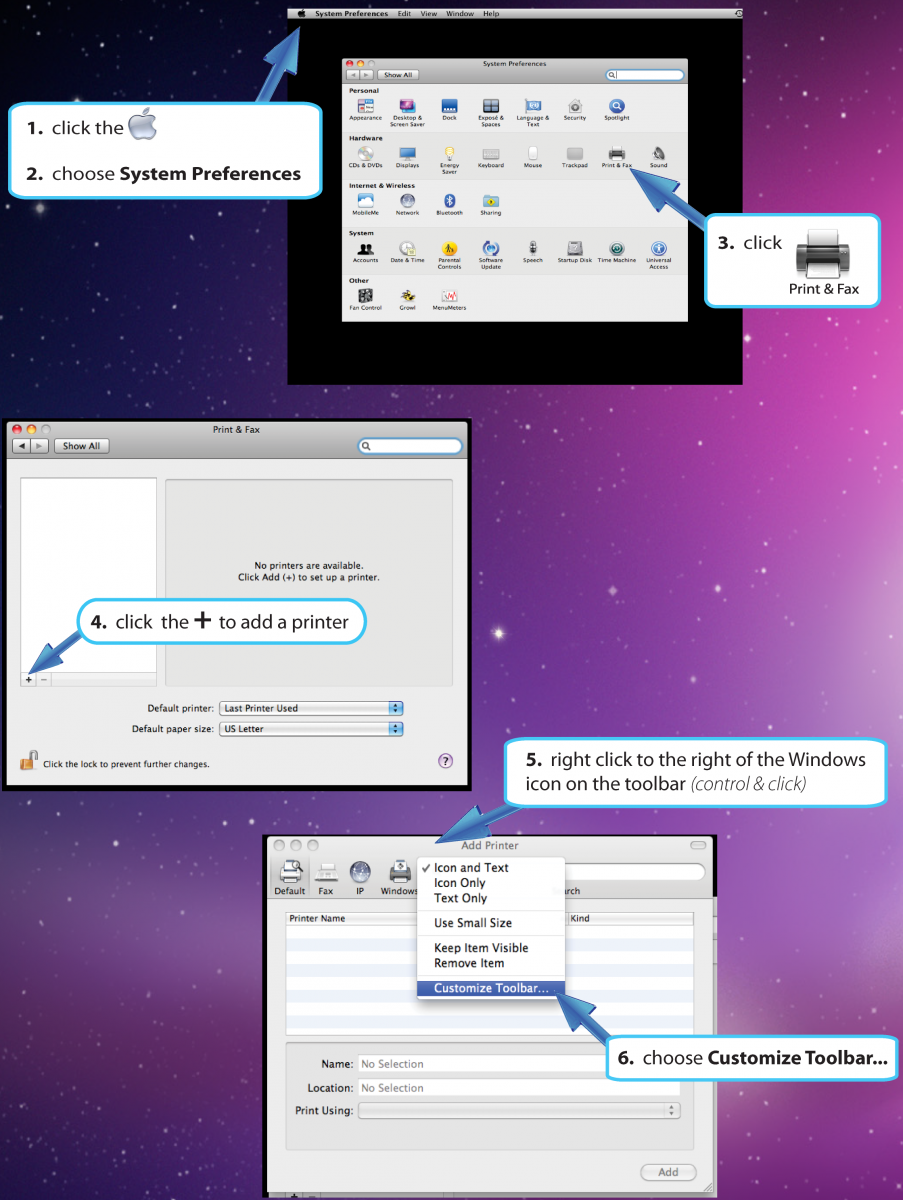Open the Accounts preference pane
The width and height of the screenshot is (903, 1200).
coord(366,252)
